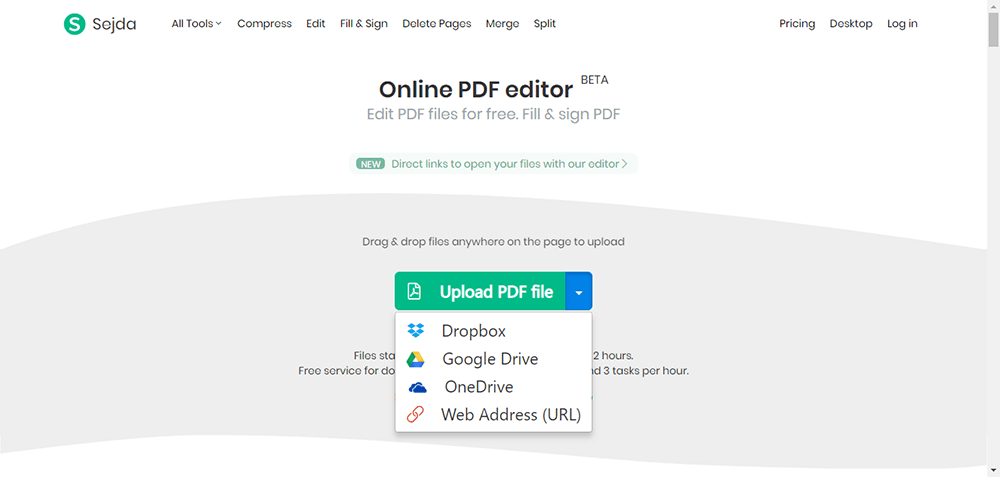Open the direct links announcement chevron
Image resolution: width=1000 pixels, height=477 pixels.
(x=625, y=164)
